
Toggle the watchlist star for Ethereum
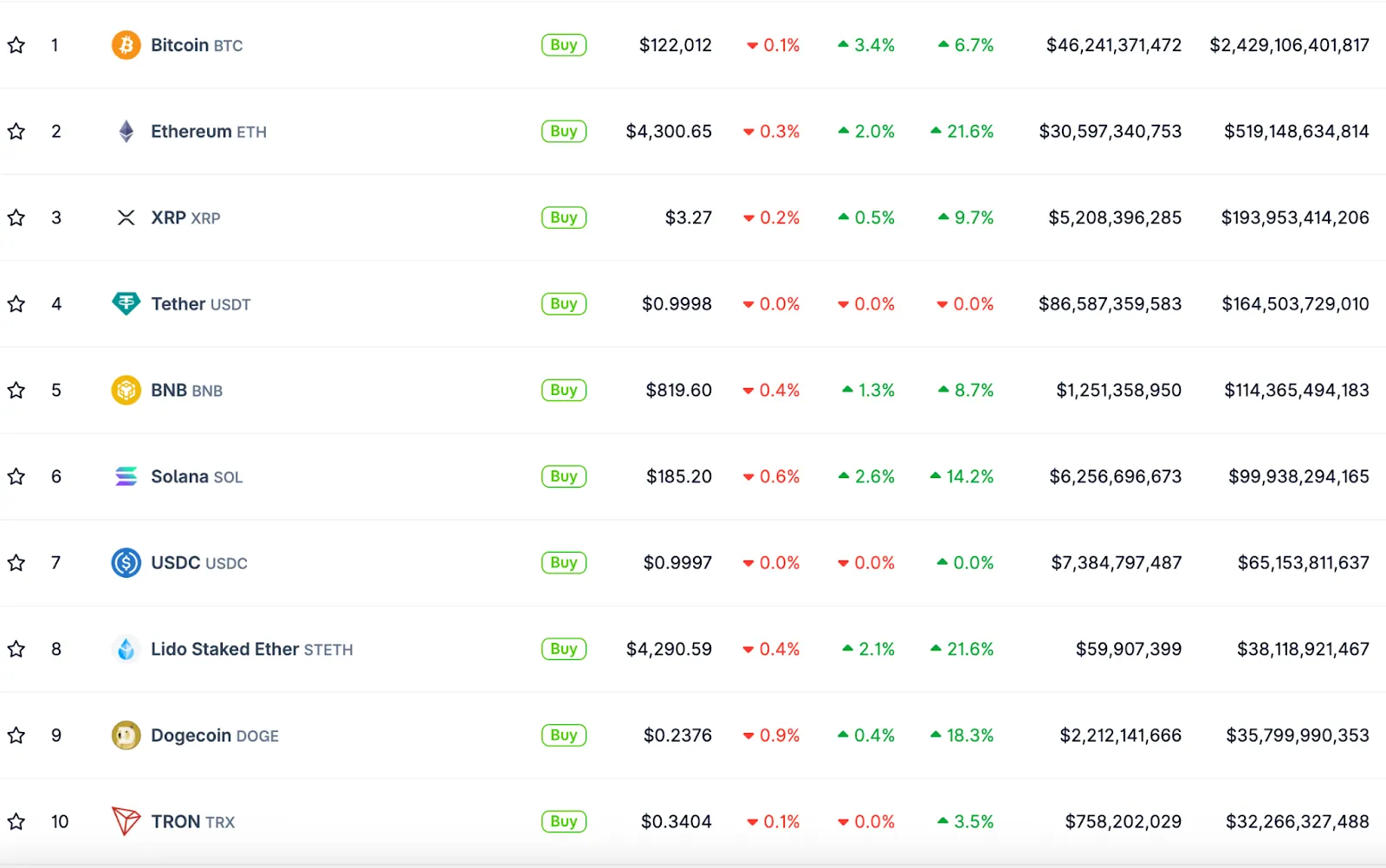16,131
